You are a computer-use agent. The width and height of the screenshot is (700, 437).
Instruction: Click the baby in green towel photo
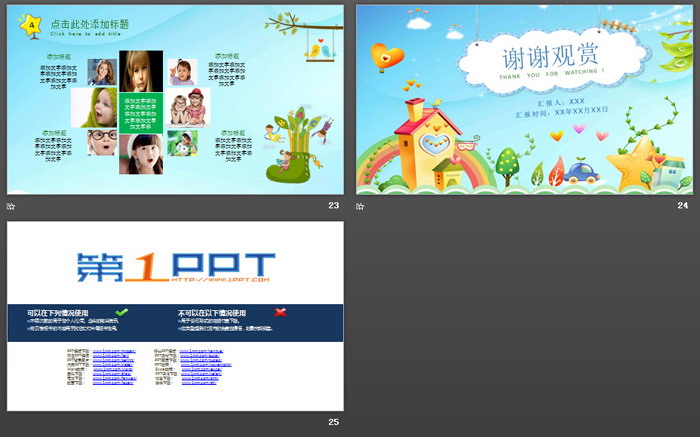coord(94,108)
